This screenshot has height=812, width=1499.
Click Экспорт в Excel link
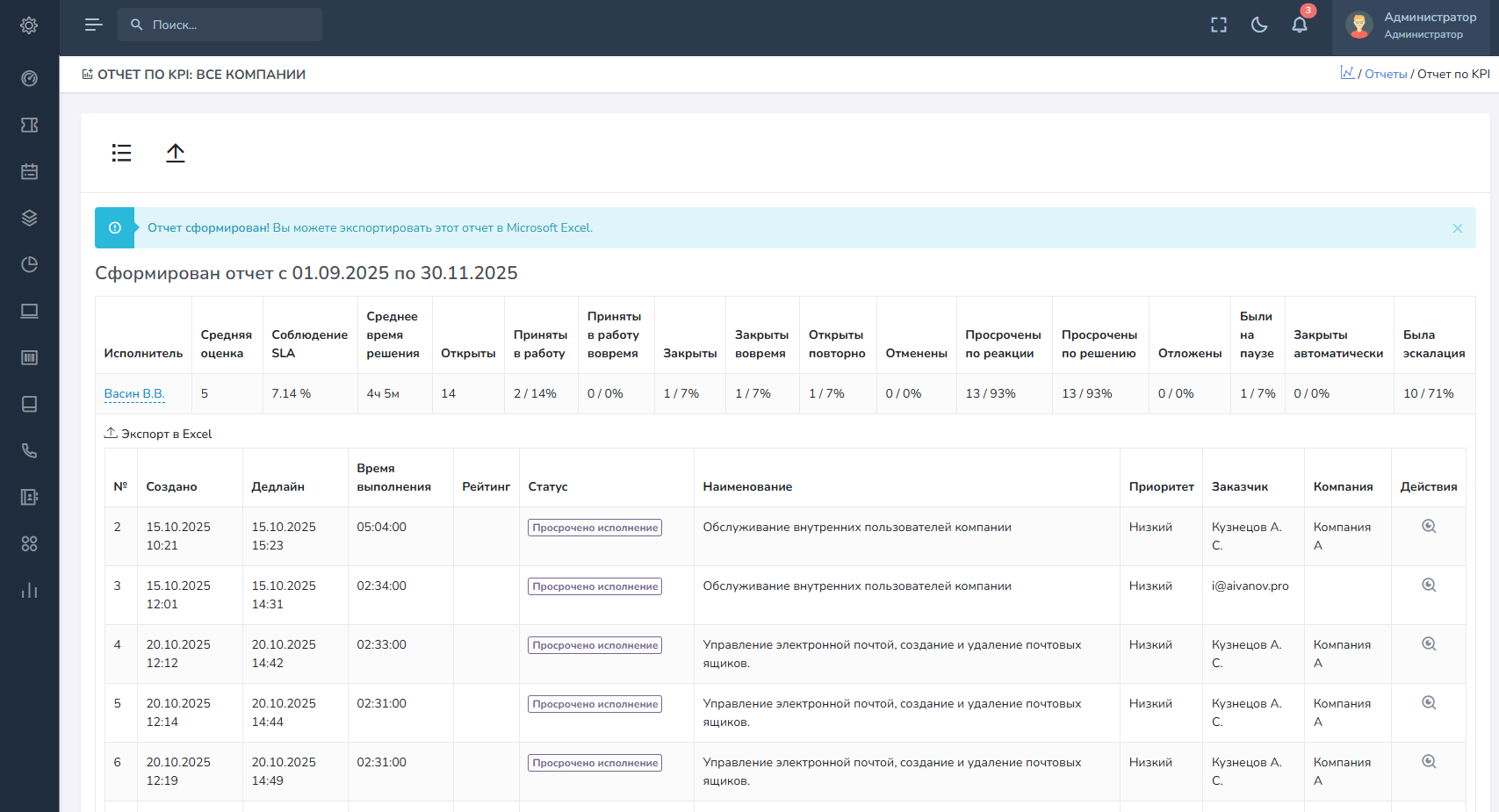(166, 434)
